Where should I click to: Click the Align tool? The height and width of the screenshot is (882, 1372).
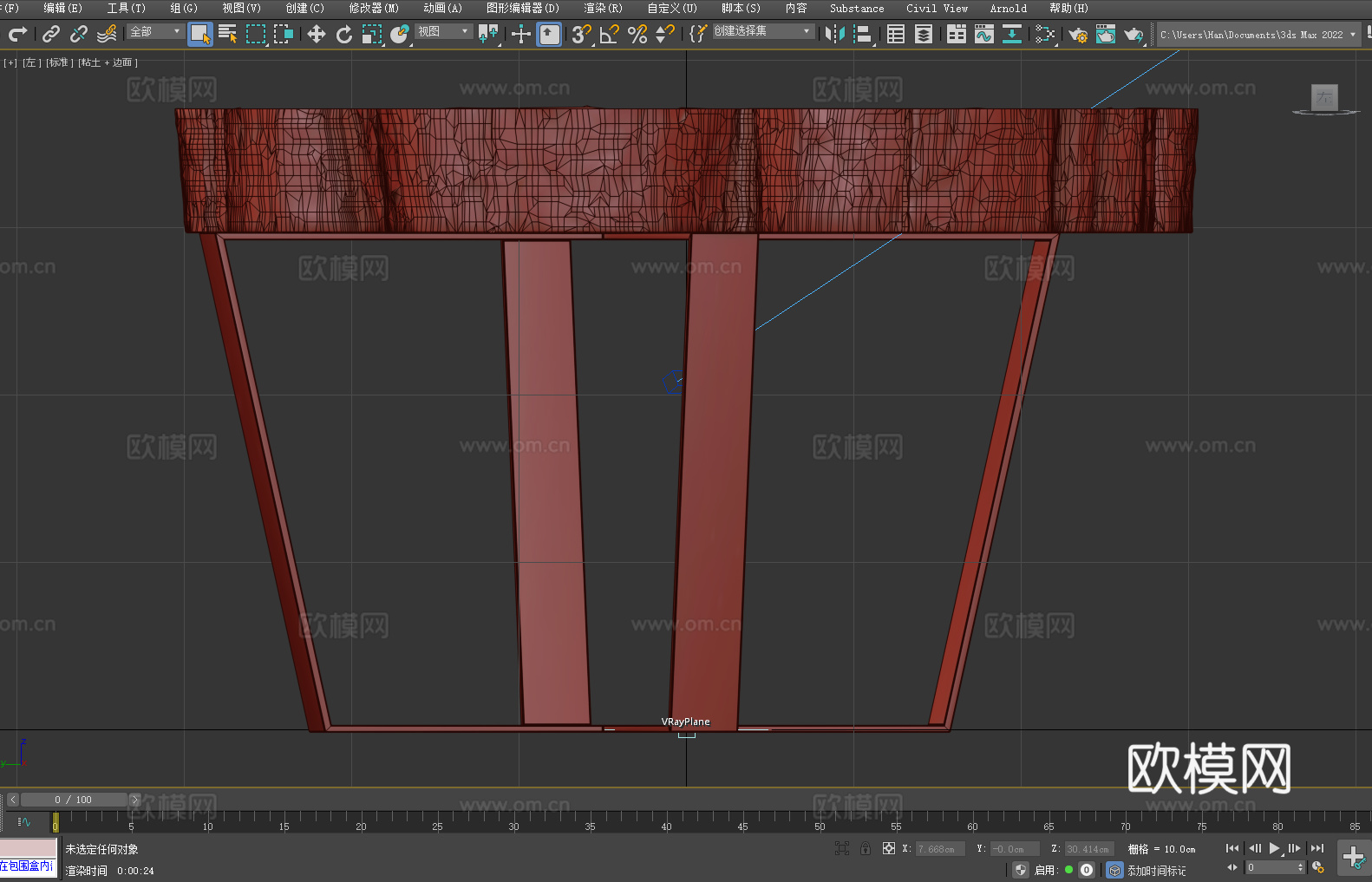(x=863, y=34)
